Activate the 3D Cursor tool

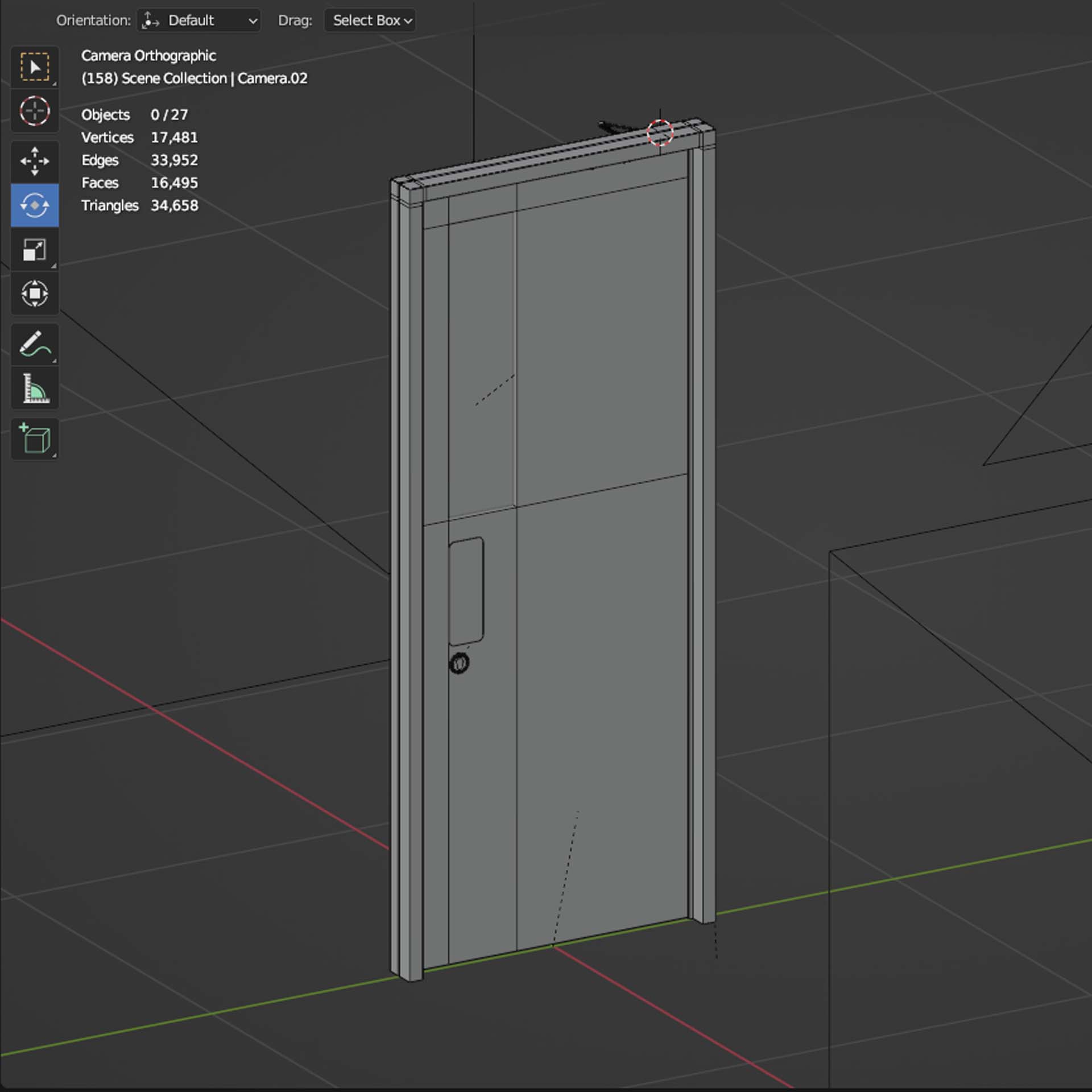point(35,111)
